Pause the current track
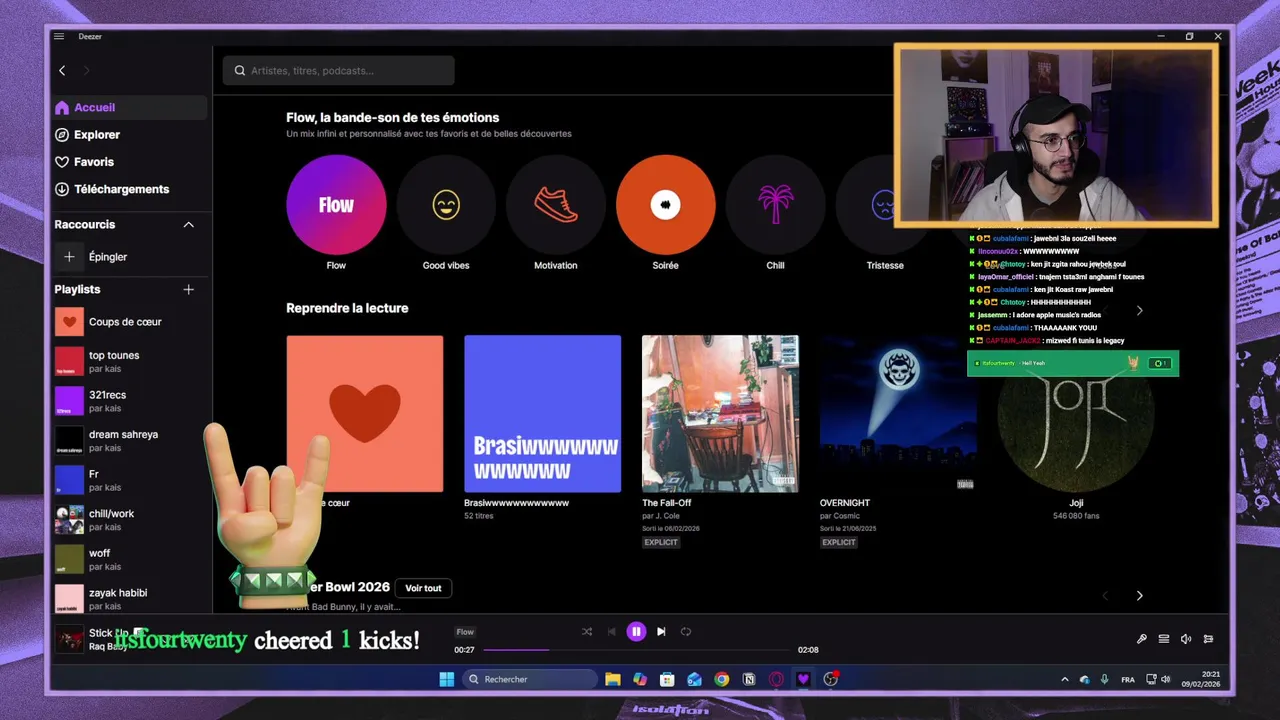 pos(636,632)
